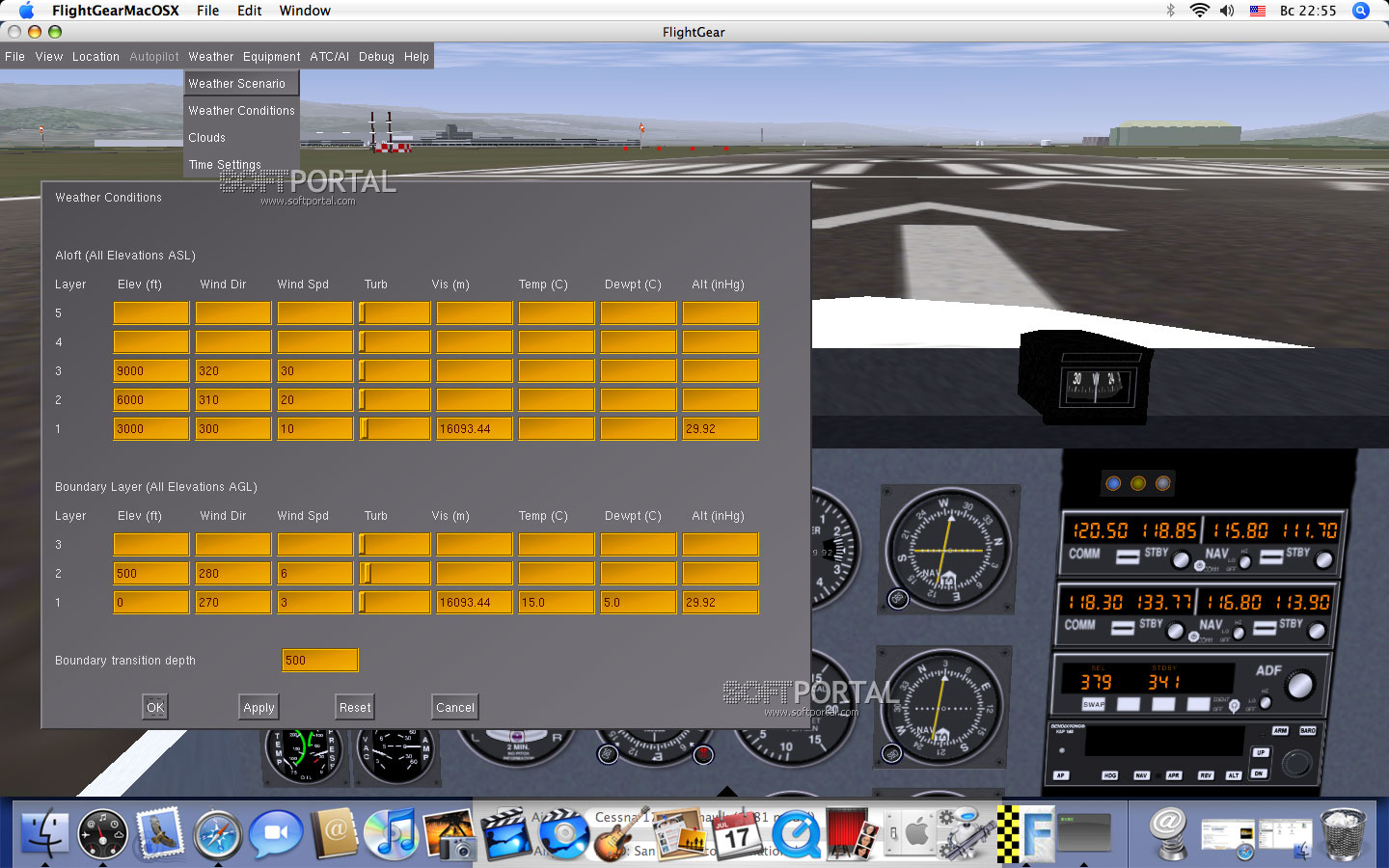The height and width of the screenshot is (868, 1389).
Task: Click the Apply button
Action: pos(259,707)
